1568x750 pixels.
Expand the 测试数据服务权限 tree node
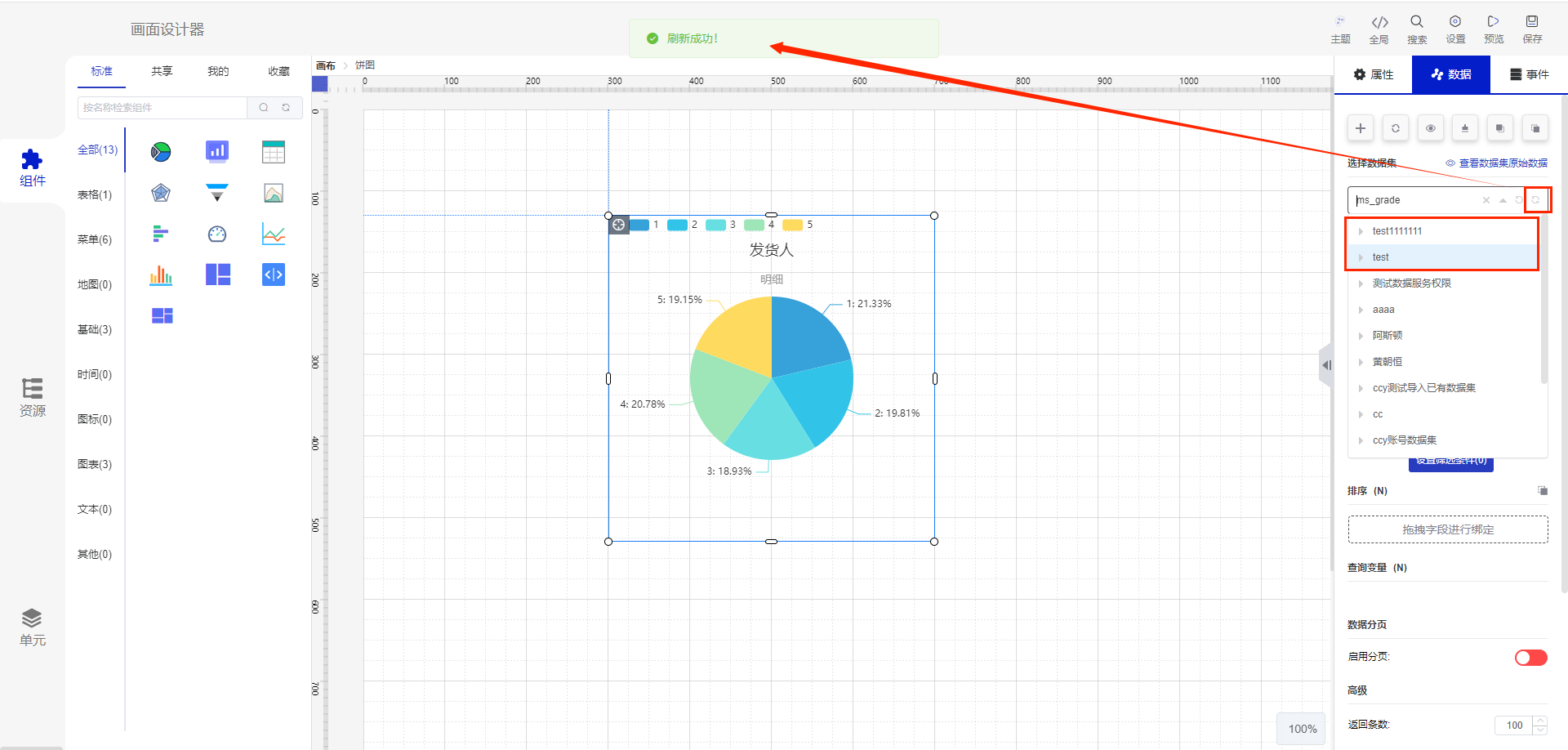[x=1361, y=283]
